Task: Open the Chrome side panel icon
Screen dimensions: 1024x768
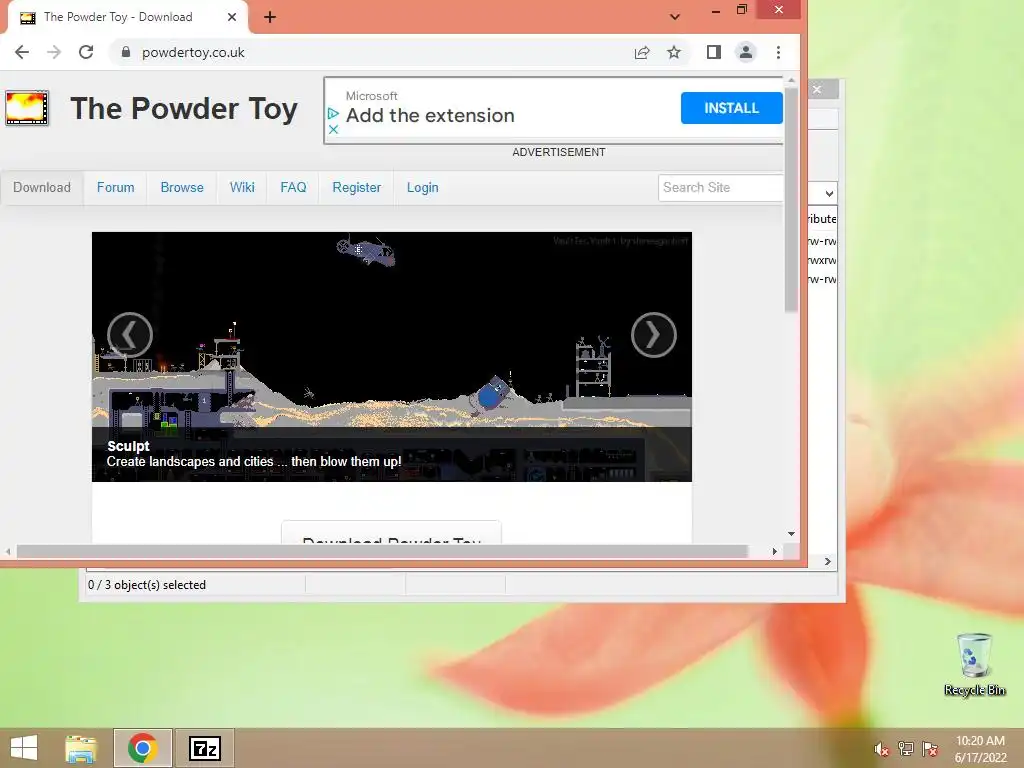Action: (x=714, y=52)
